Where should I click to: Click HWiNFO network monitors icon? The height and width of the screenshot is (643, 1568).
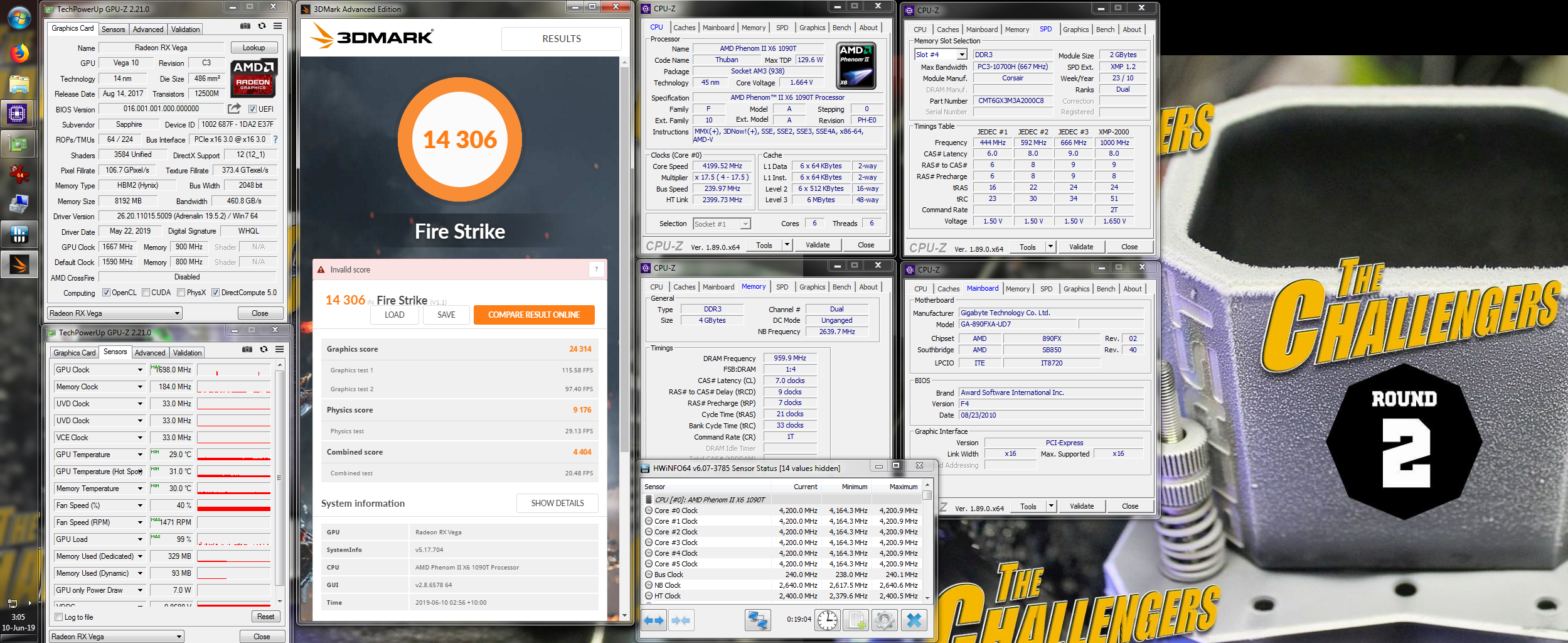pyautogui.click(x=758, y=620)
